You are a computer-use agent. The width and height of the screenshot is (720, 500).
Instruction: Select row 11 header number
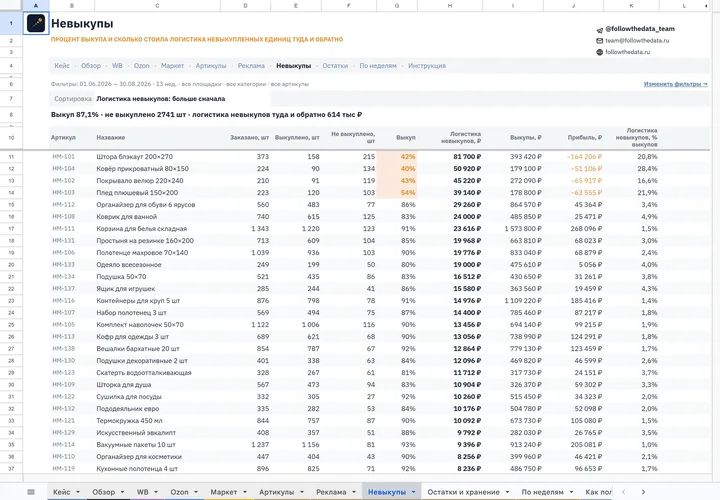click(x=11, y=157)
